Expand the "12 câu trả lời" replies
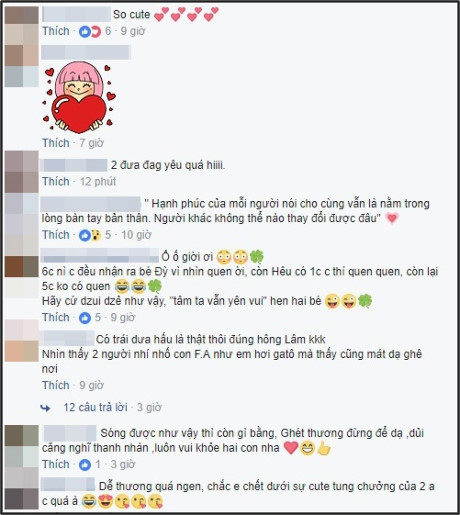The width and height of the screenshot is (460, 515). pyautogui.click(x=96, y=407)
